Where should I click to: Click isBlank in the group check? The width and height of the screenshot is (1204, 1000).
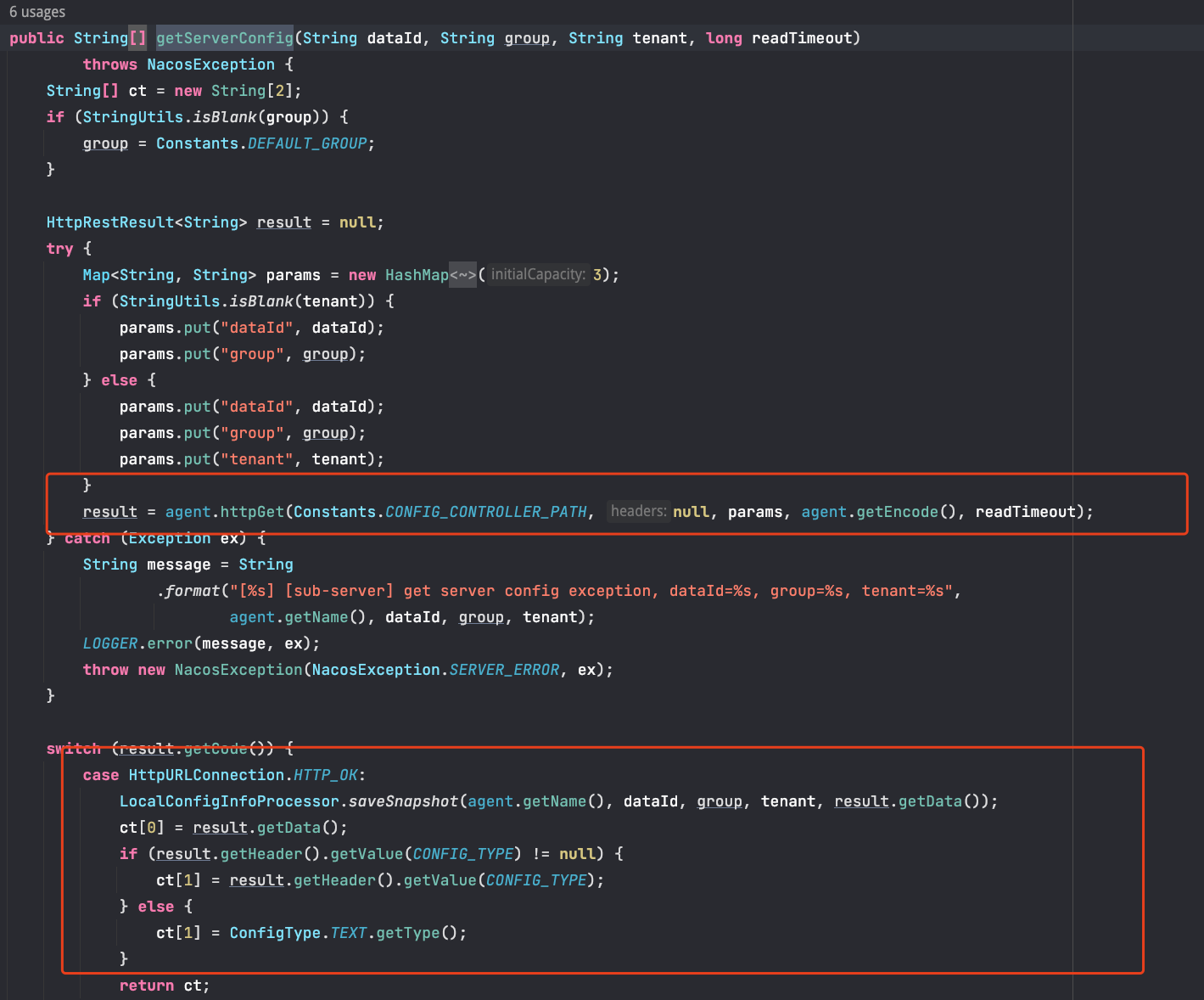pyautogui.click(x=225, y=117)
